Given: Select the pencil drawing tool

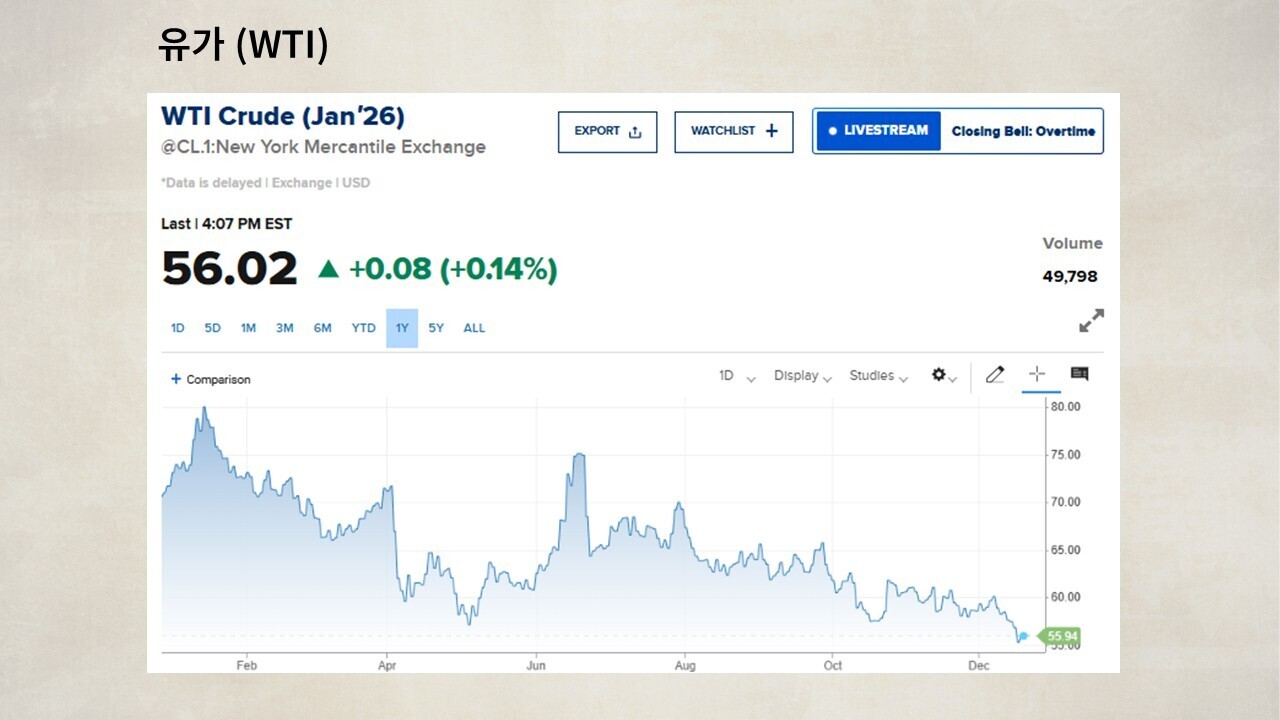Looking at the screenshot, I should 994,375.
